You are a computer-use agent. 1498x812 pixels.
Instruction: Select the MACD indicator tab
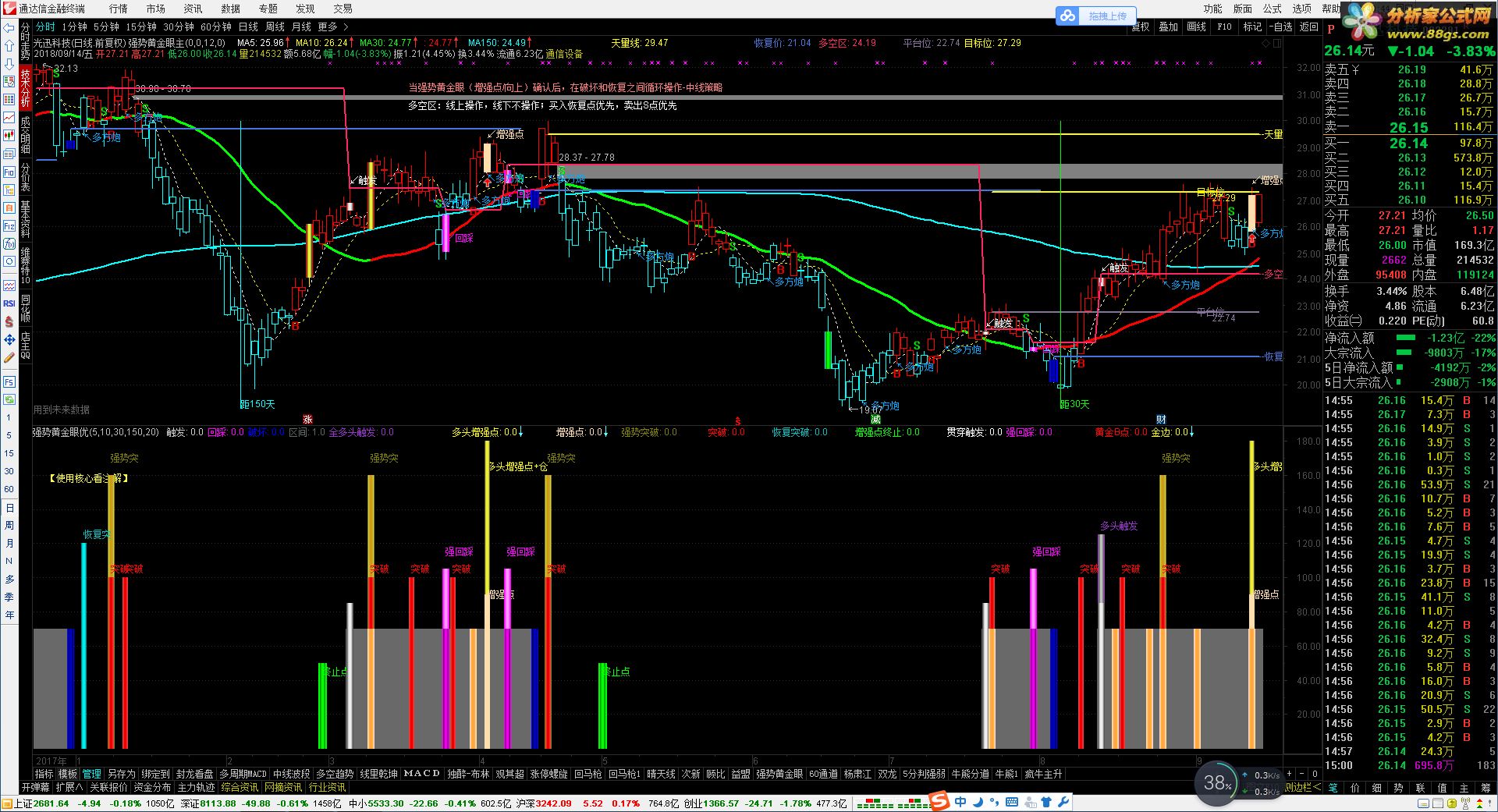(x=422, y=774)
